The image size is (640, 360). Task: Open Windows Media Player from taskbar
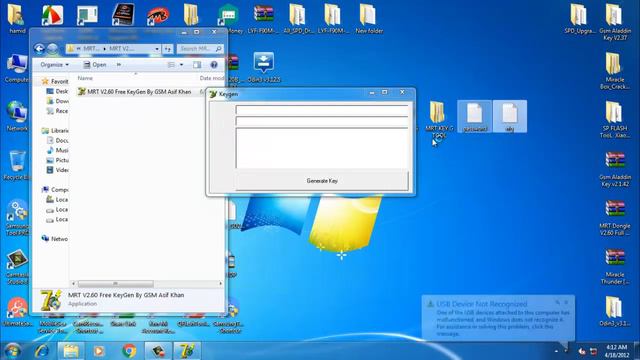point(99,351)
